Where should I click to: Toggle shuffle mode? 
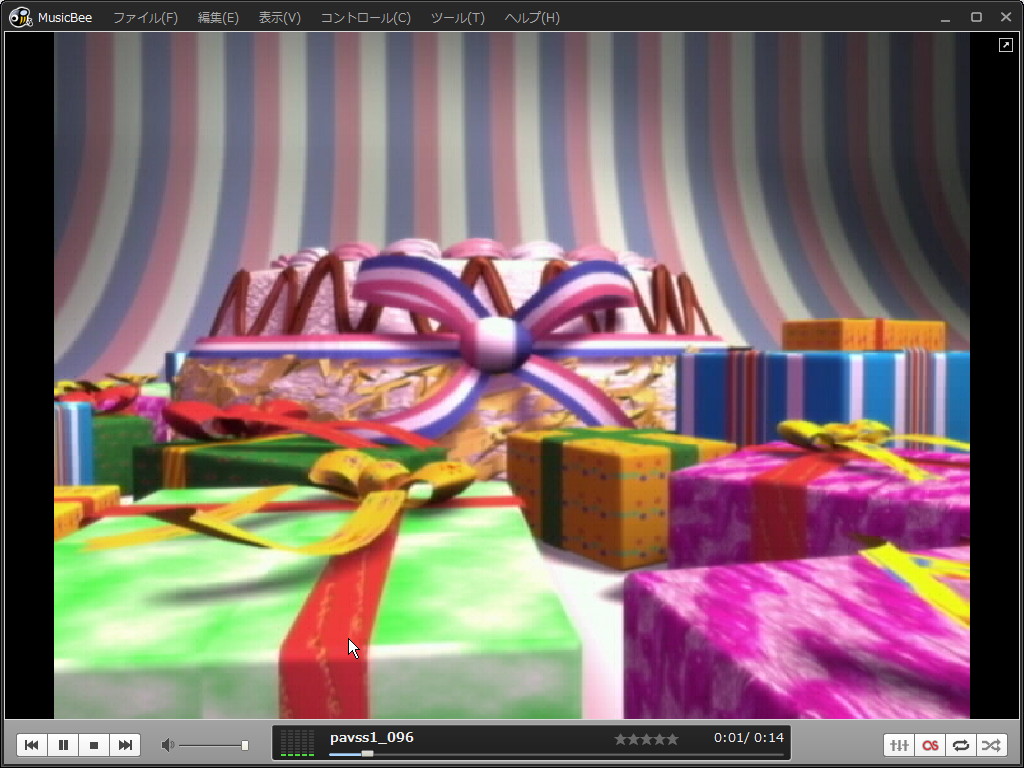tap(991, 745)
